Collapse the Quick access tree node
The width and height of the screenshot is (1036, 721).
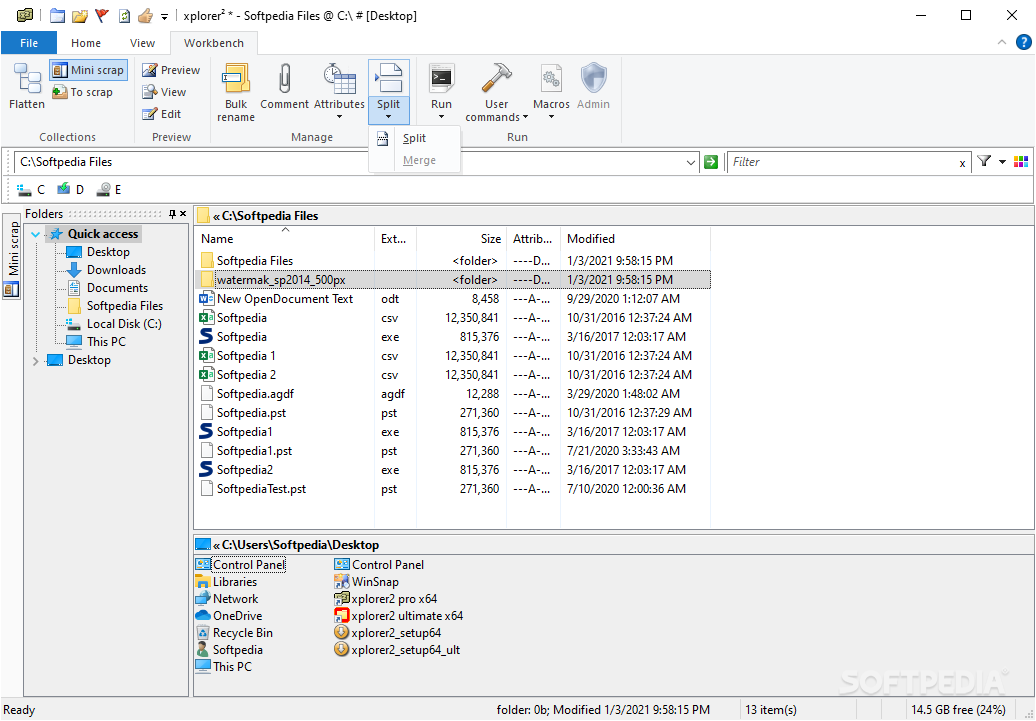(36, 234)
